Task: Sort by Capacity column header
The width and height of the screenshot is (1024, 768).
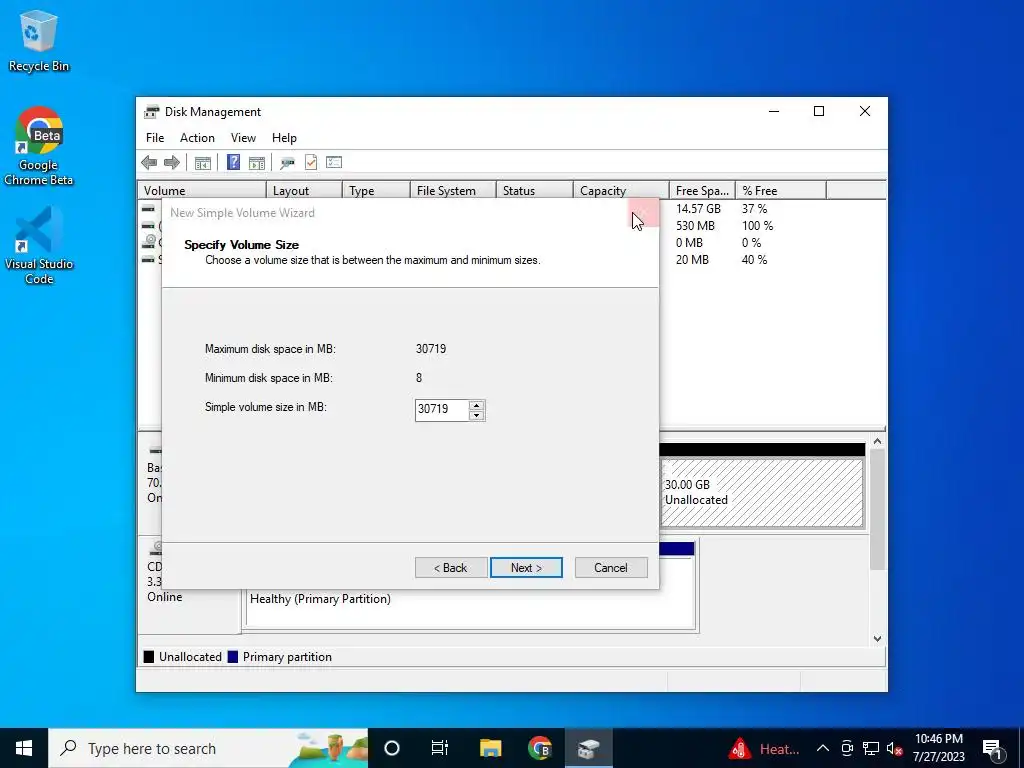Action: pos(621,191)
